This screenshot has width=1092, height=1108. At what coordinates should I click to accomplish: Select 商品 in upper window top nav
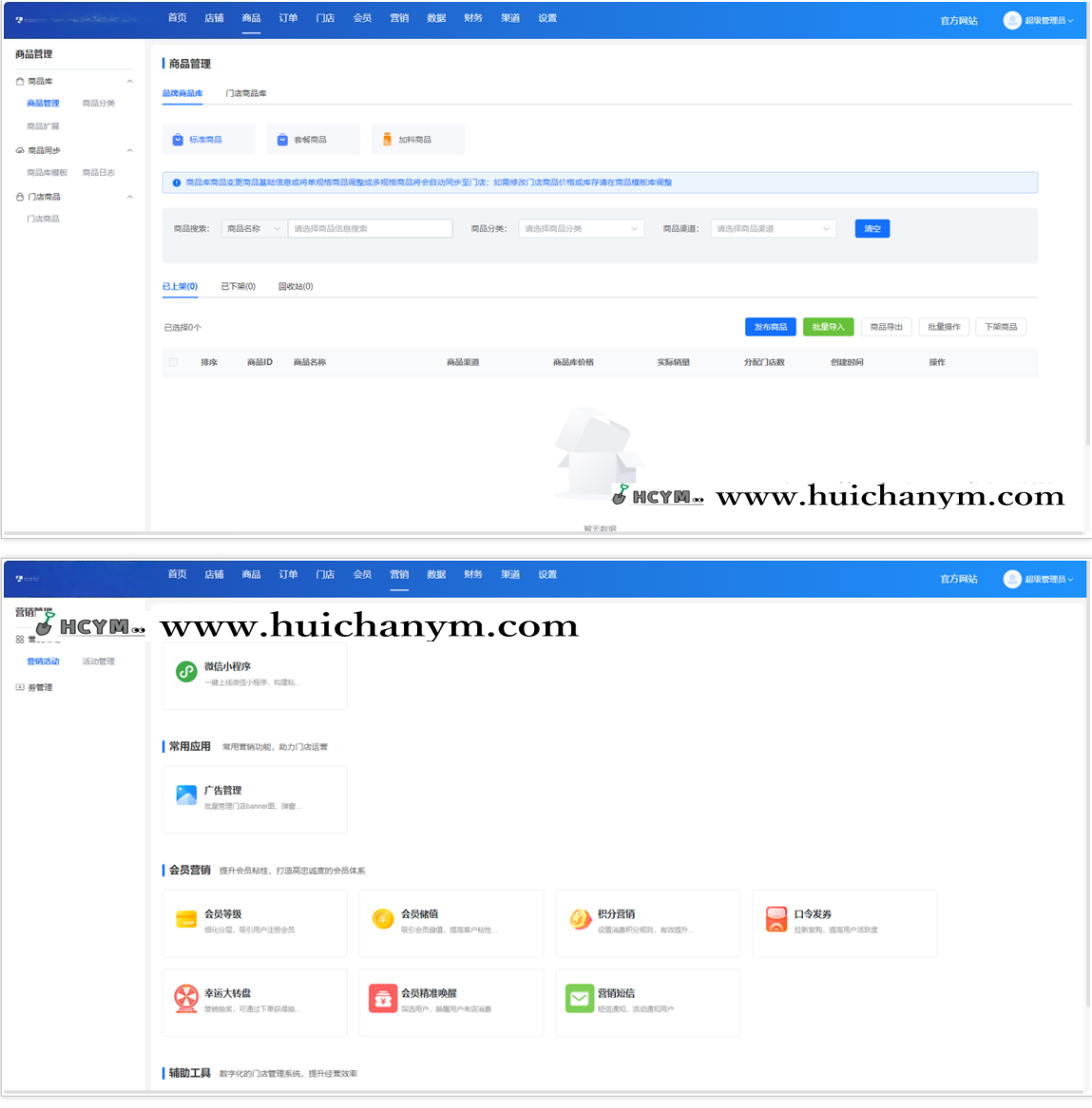pos(251,18)
